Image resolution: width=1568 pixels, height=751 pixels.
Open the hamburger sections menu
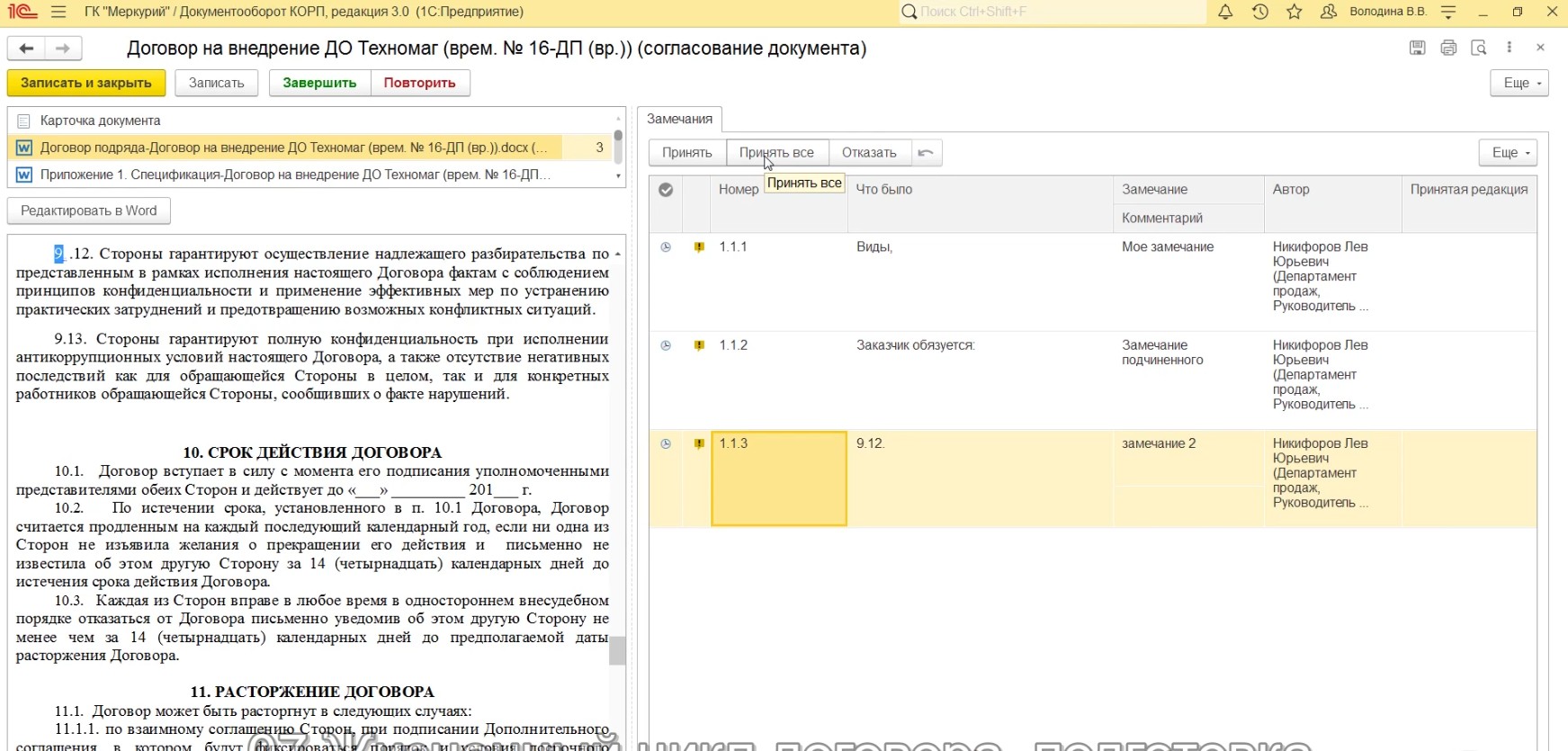[x=58, y=12]
